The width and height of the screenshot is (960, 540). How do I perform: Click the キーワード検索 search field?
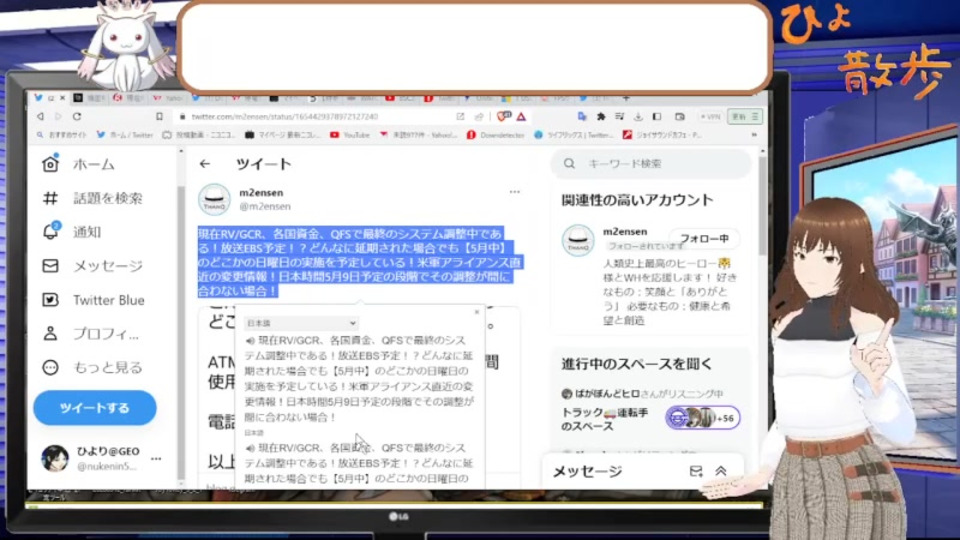(651, 164)
